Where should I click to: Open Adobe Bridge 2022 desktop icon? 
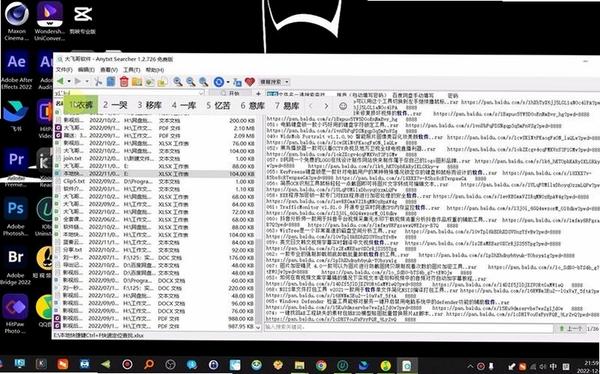pyautogui.click(x=16, y=266)
